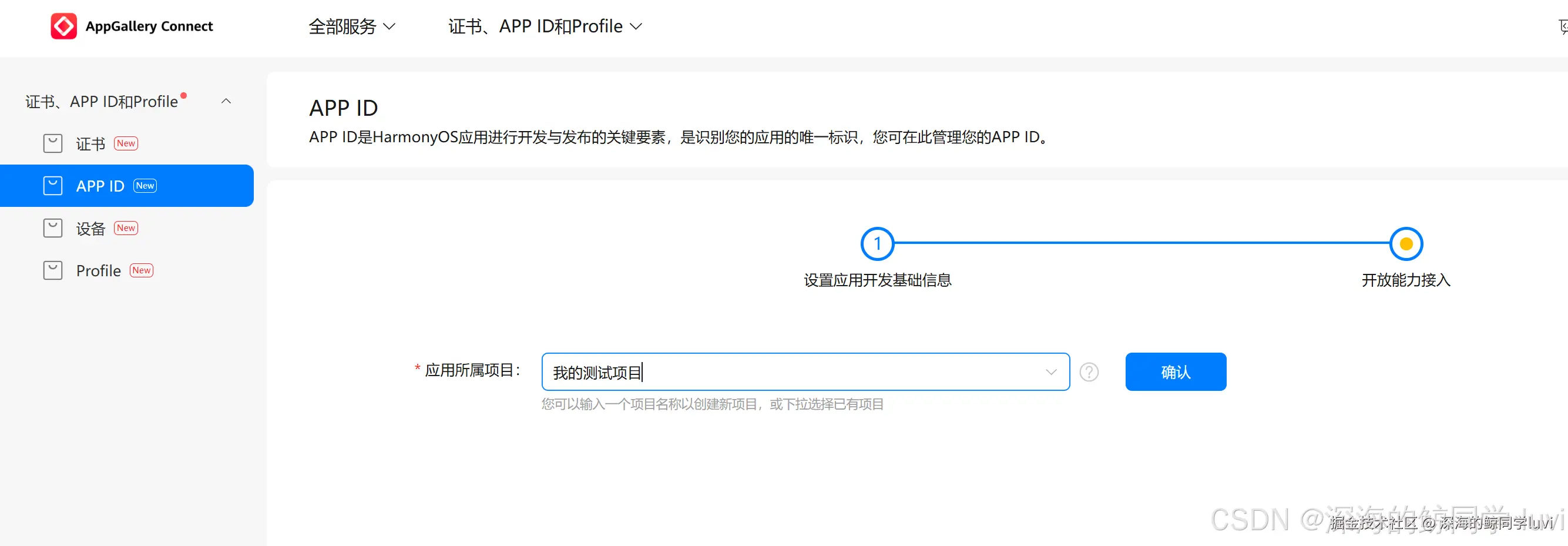Expand the 应用所属项目 dropdown arrow
The width and height of the screenshot is (1568, 546).
[x=1051, y=372]
